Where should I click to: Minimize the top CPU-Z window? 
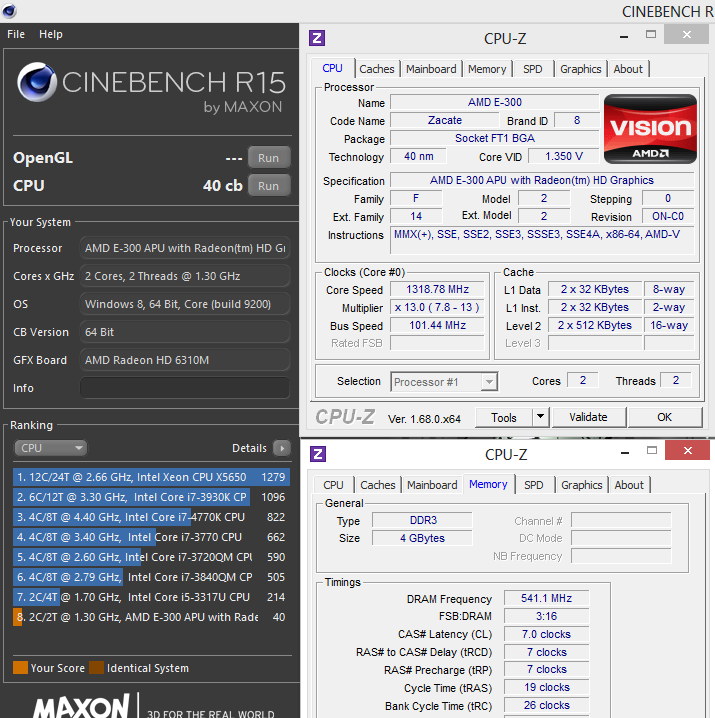(624, 35)
